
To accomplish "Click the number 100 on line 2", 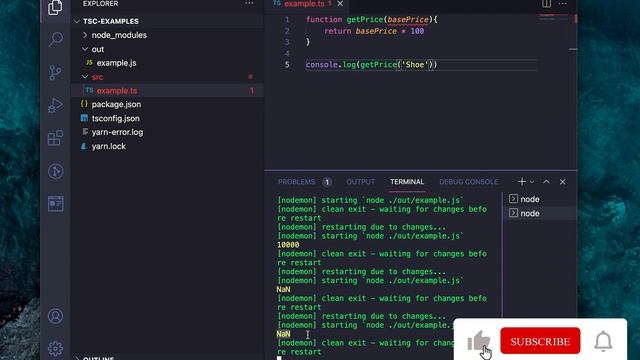I will [417, 31].
